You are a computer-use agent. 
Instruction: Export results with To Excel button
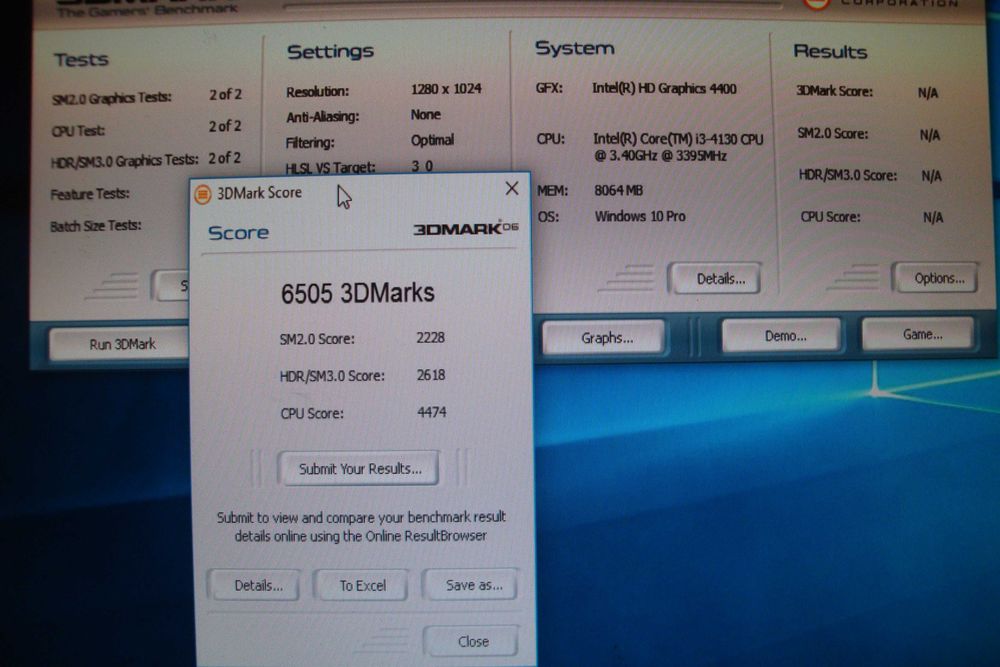(362, 585)
